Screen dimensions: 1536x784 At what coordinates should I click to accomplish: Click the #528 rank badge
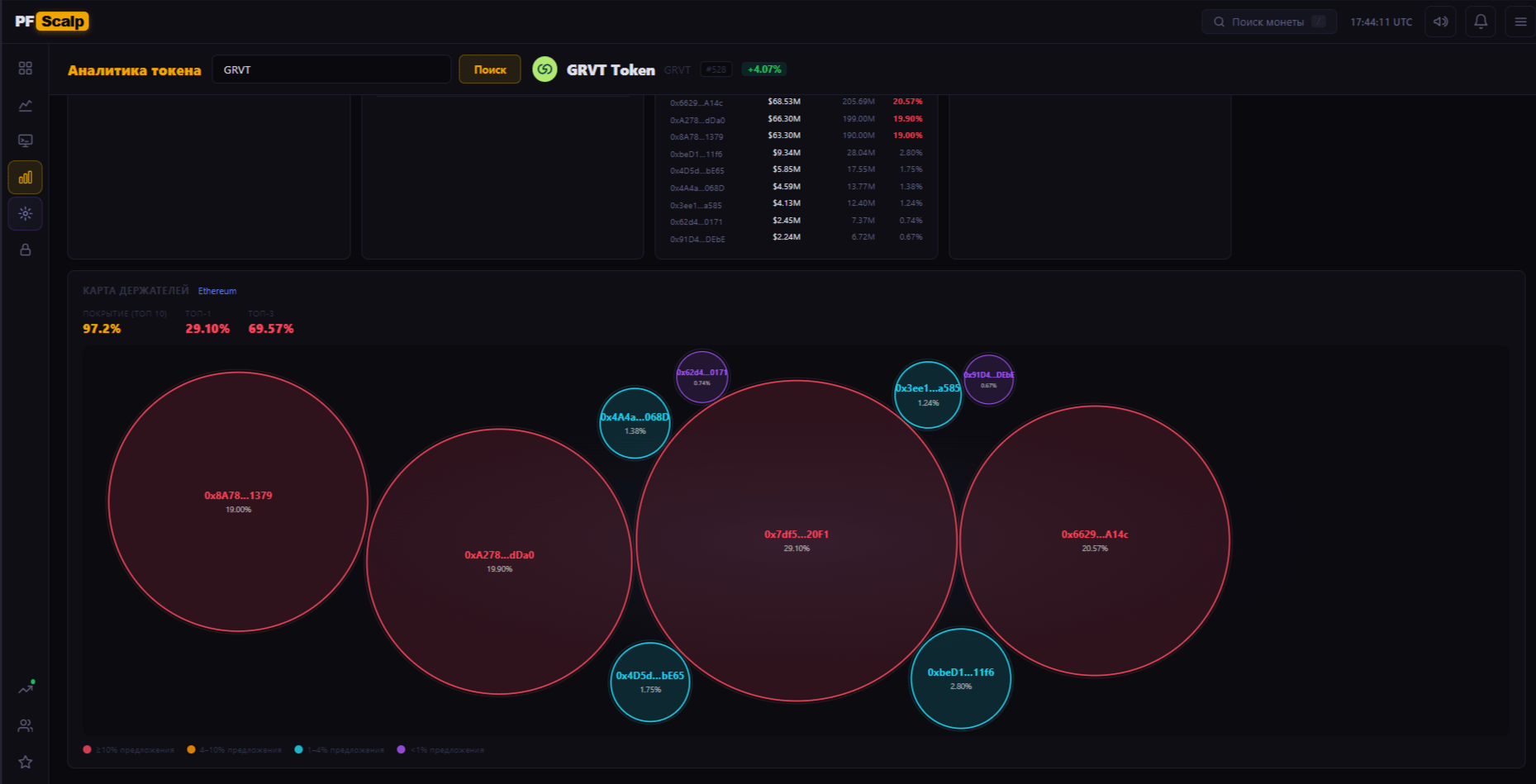(716, 69)
